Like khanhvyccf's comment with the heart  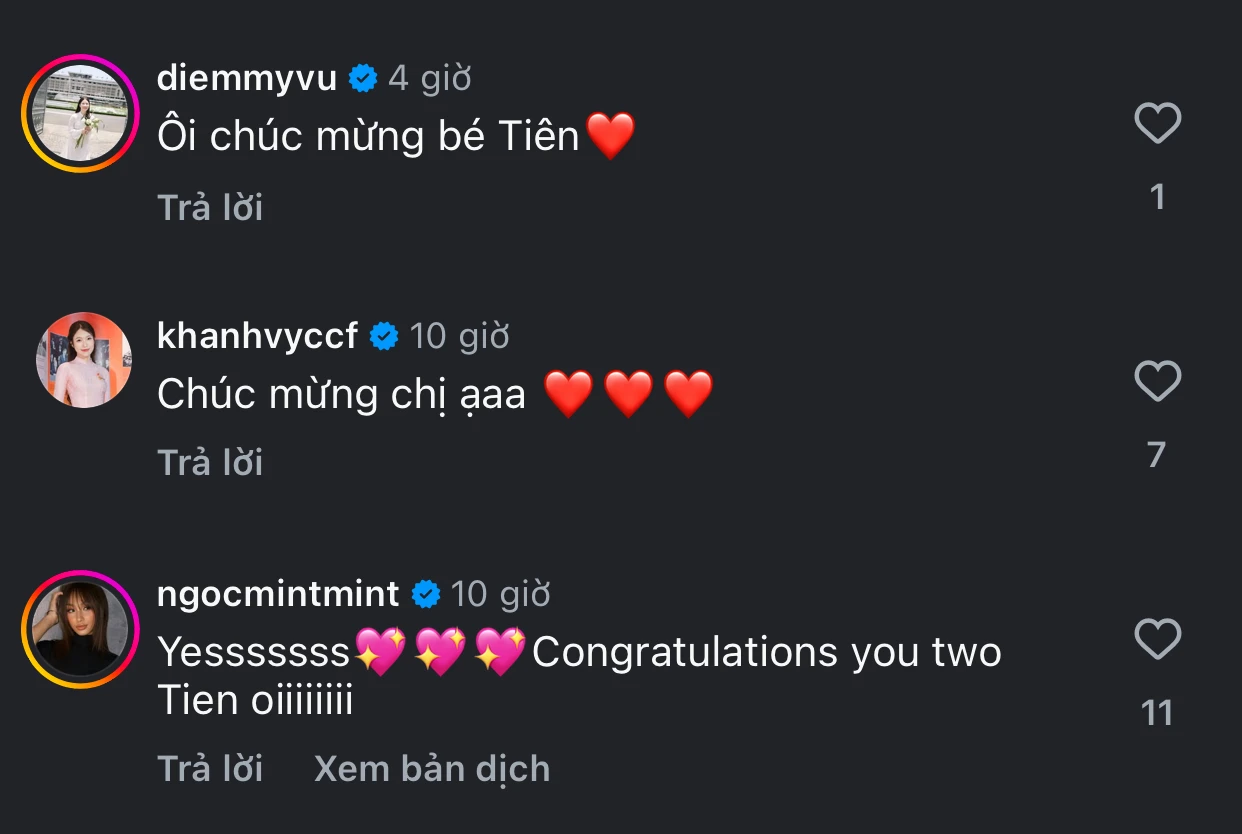[1158, 381]
